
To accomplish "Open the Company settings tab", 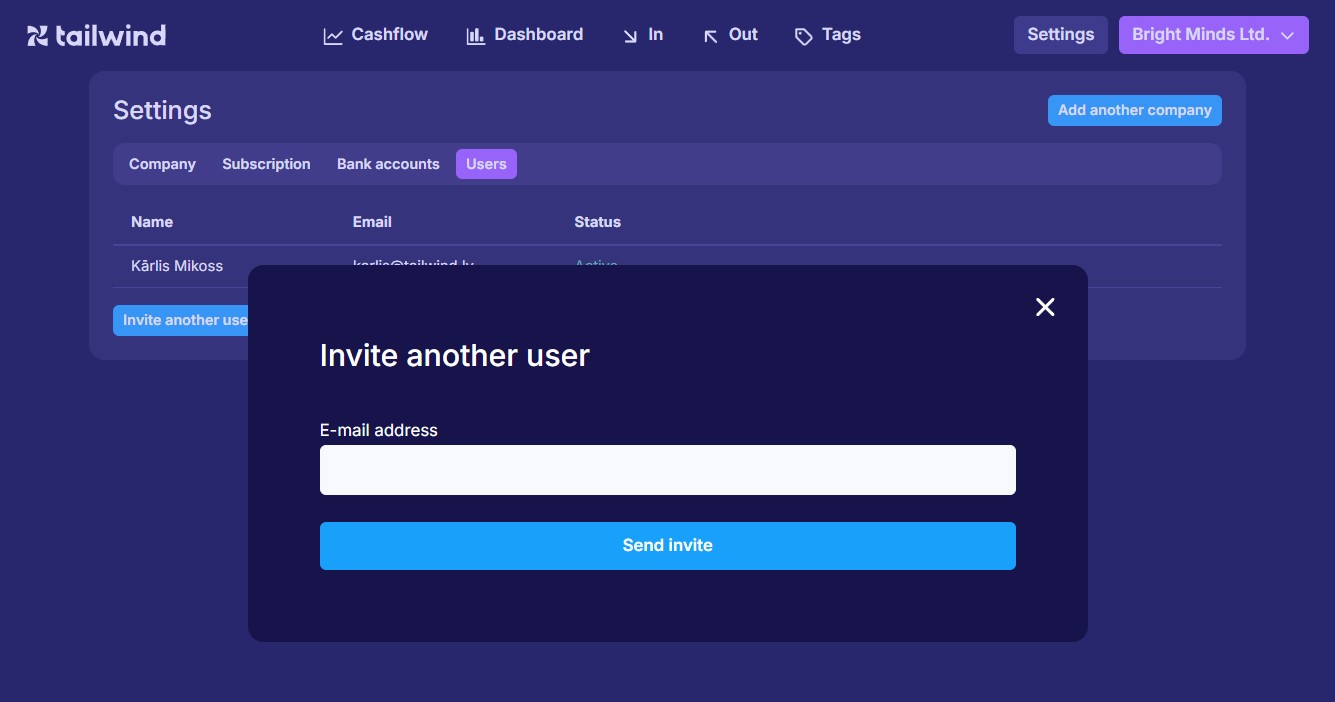I will [x=162, y=164].
